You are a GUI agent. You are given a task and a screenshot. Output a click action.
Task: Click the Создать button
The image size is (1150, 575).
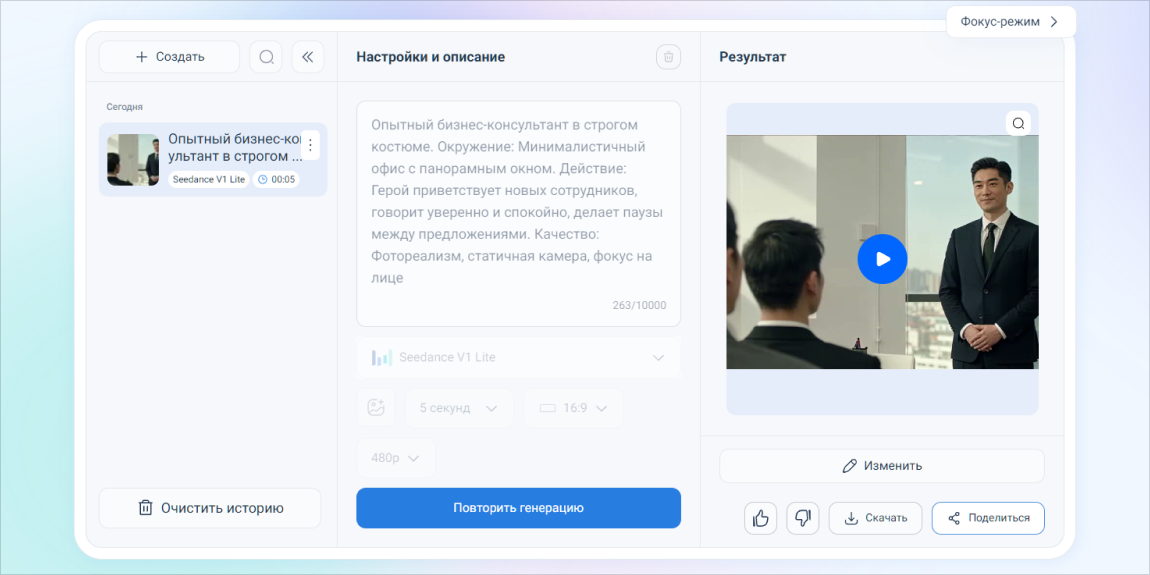[169, 56]
